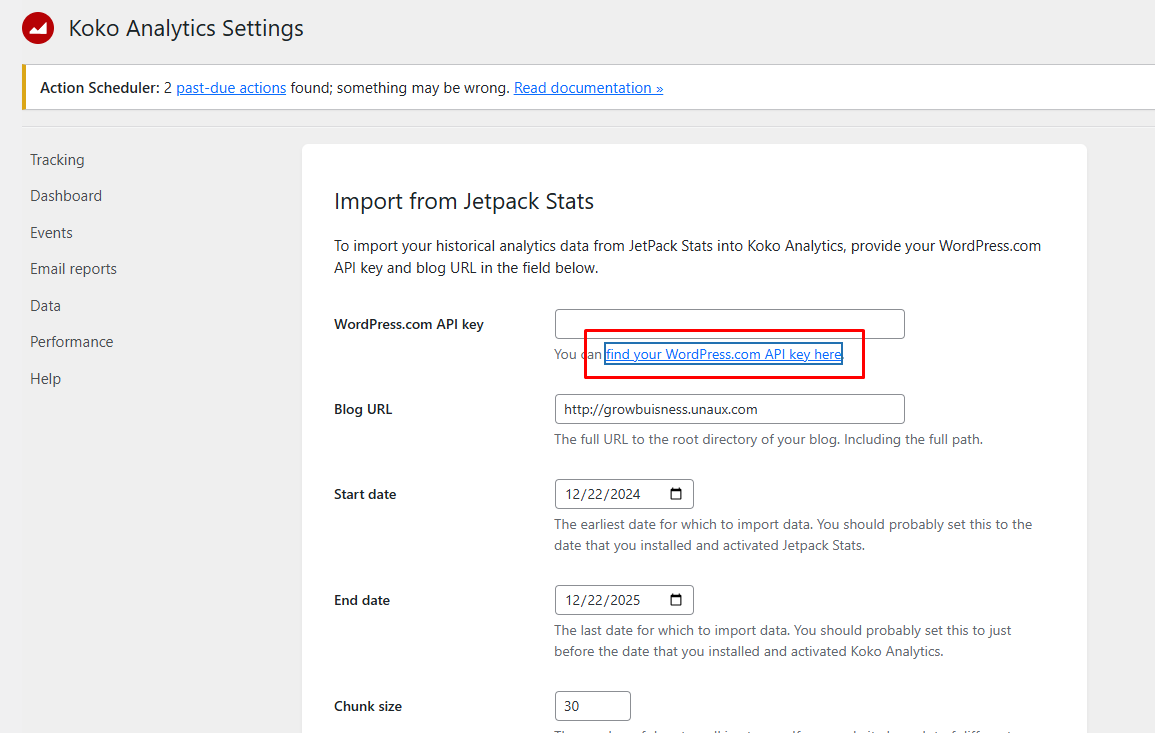Select the month segment in End date
The height and width of the screenshot is (733, 1155).
tap(572, 599)
